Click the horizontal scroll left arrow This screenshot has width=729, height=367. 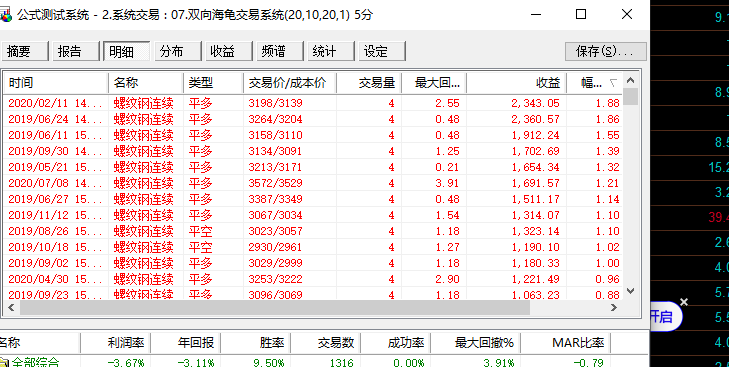[x=12, y=307]
